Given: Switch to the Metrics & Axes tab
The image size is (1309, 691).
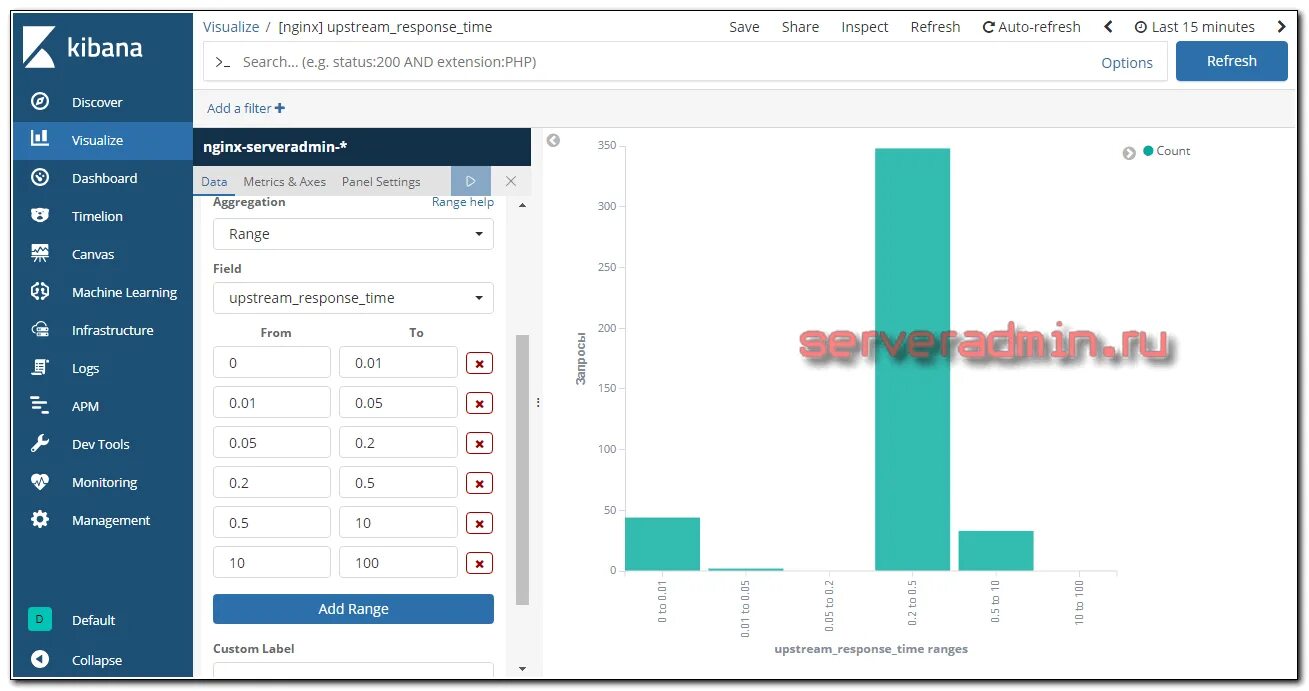Looking at the screenshot, I should [285, 182].
